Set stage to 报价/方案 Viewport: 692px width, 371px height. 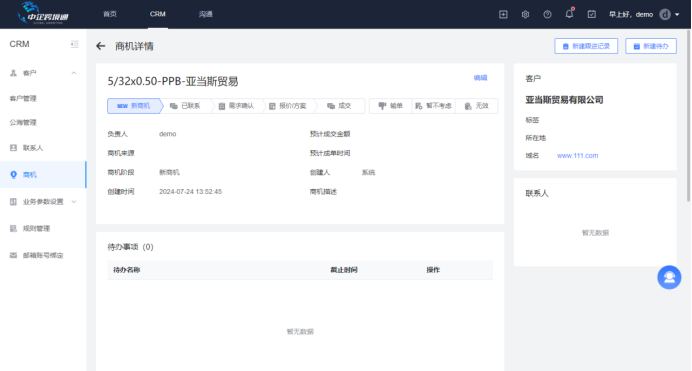click(x=288, y=106)
